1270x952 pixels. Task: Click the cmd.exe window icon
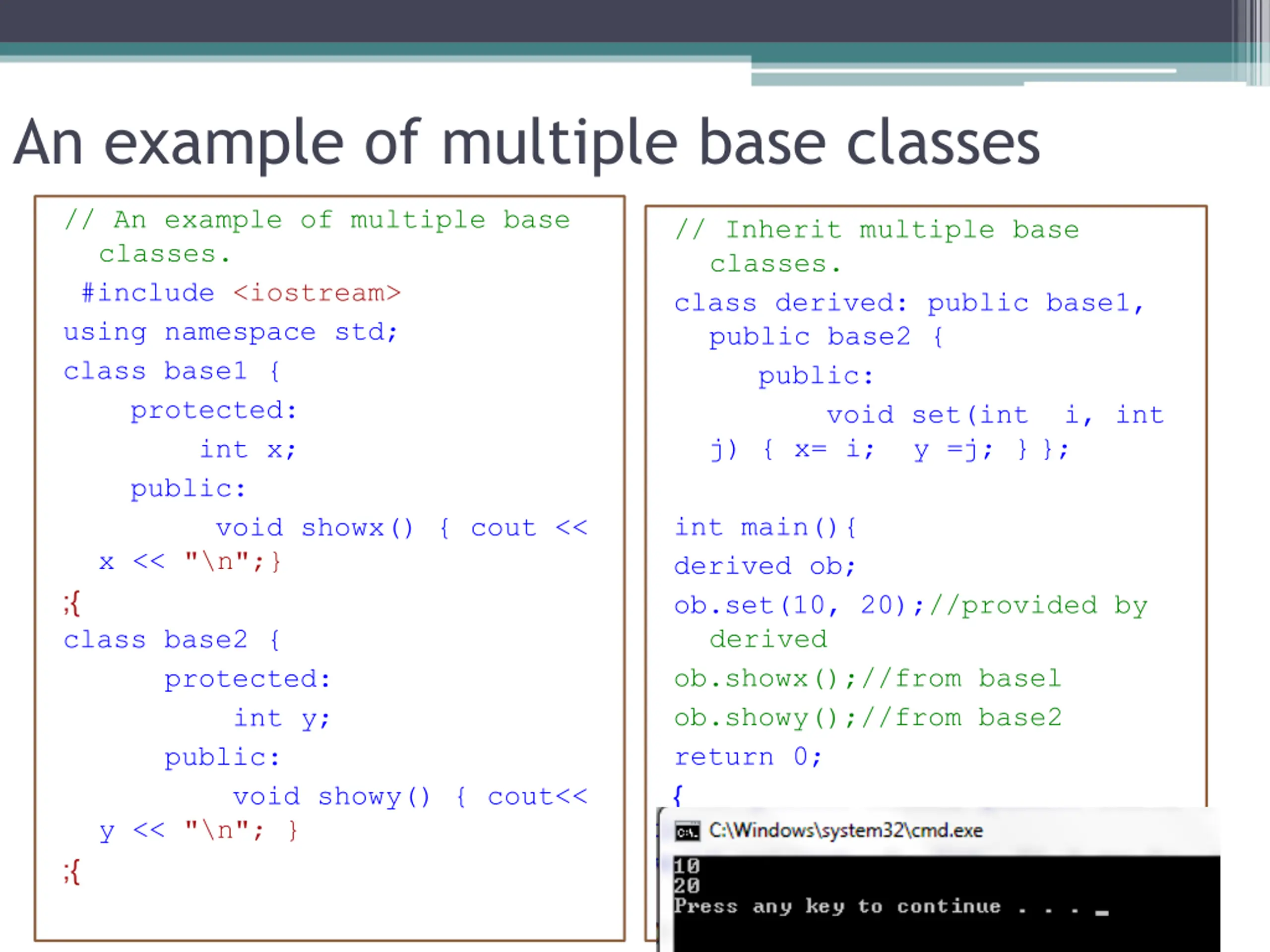pos(687,832)
